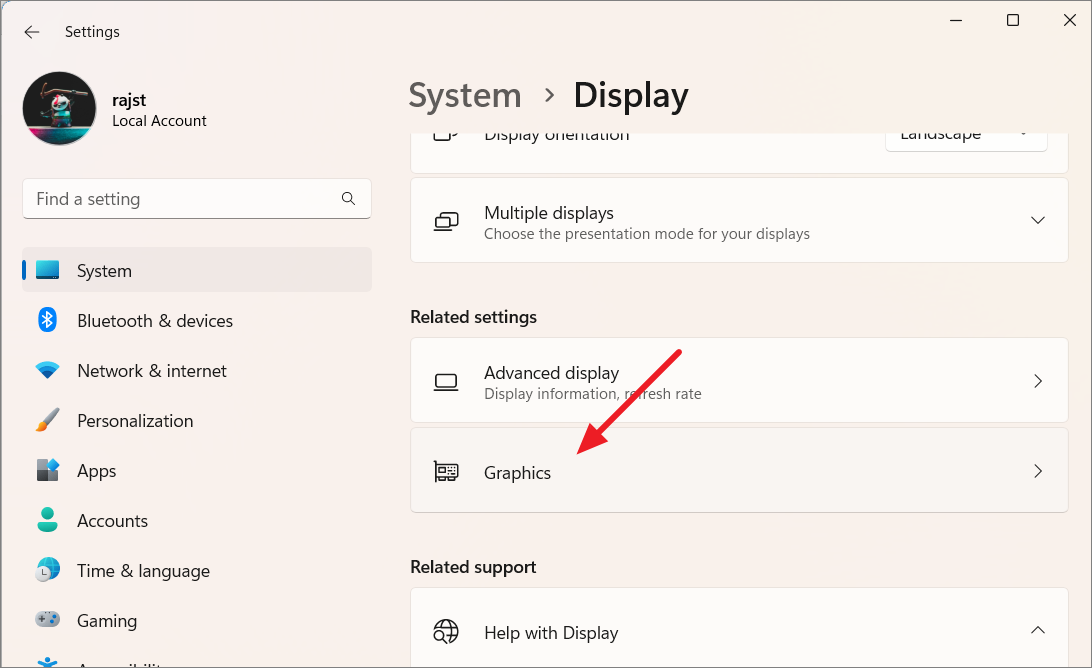This screenshot has width=1092, height=668.
Task: Click the partially visible Accessibility icon
Action: [x=47, y=661]
